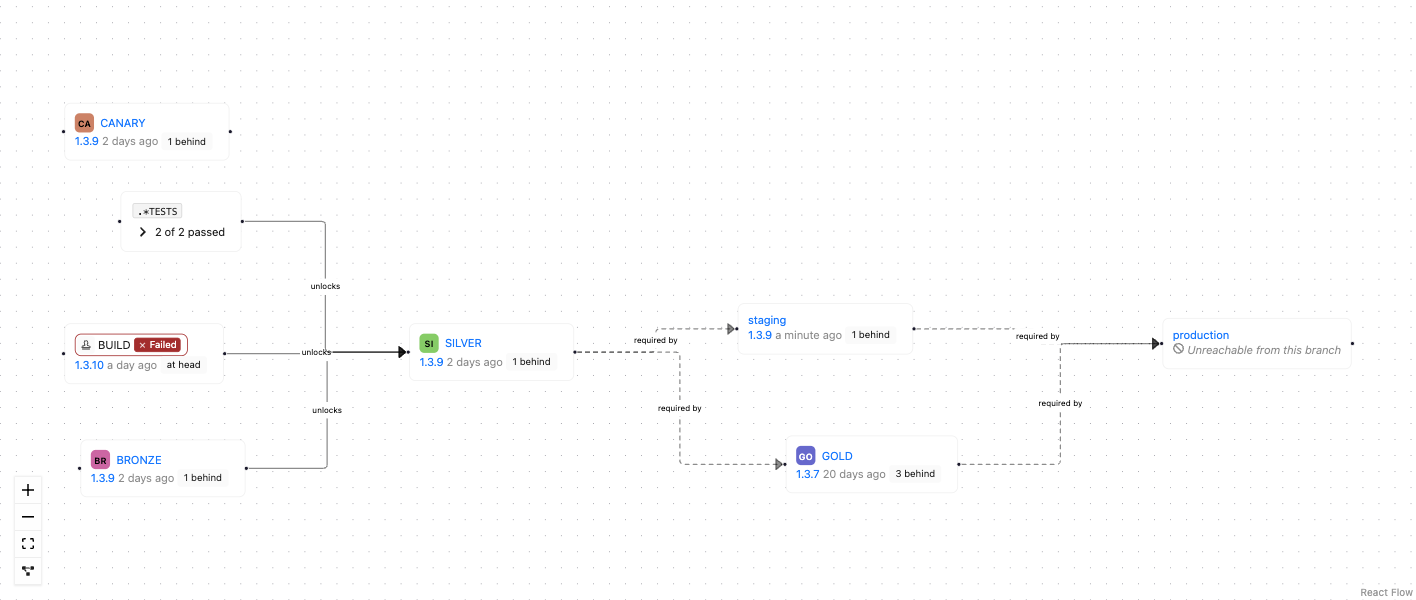1416x600 pixels.
Task: Click the BUILD Failed status badge
Action: (x=158, y=345)
